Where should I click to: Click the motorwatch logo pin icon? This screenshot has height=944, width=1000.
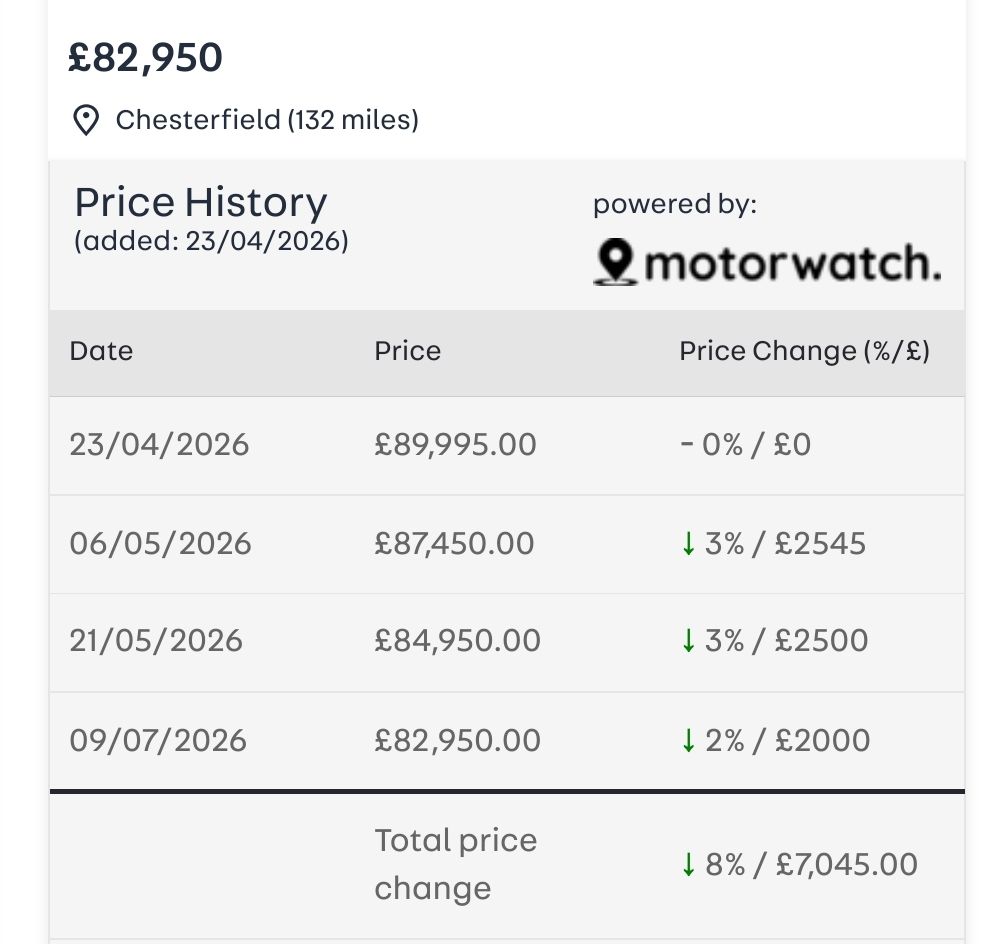615,262
